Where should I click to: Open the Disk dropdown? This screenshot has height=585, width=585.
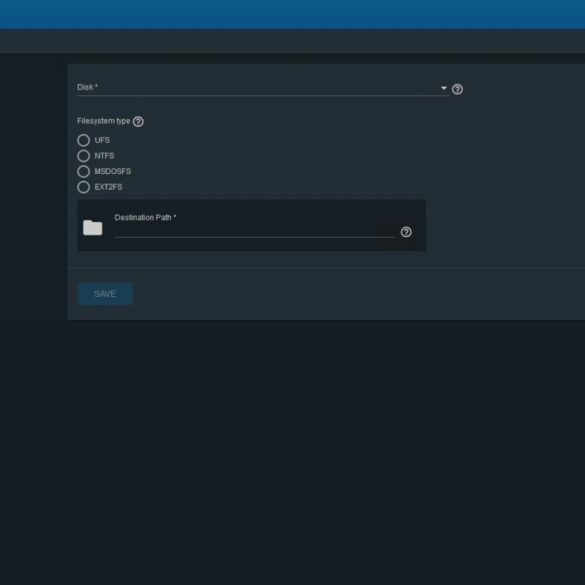coord(262,88)
